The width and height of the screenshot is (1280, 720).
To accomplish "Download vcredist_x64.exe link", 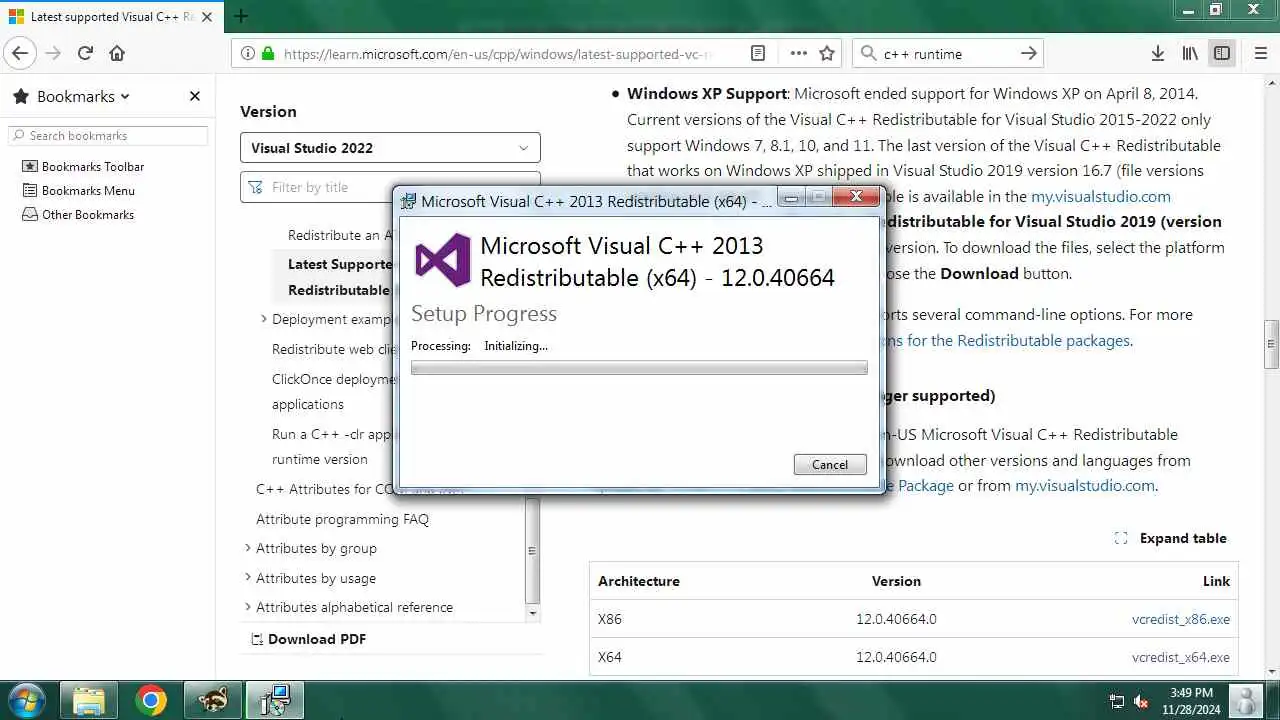I will tap(1181, 657).
